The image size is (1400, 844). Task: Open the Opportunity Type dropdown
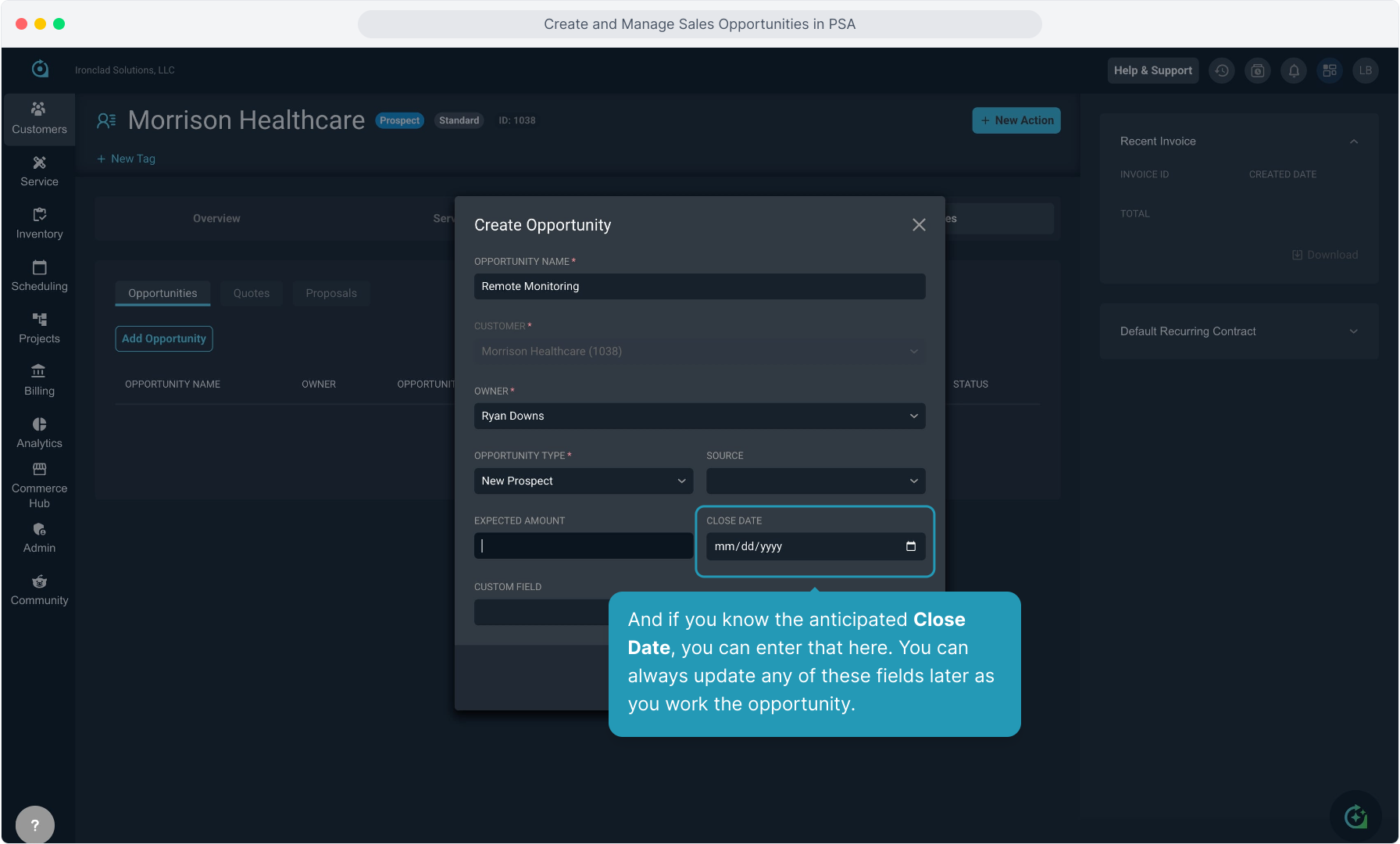click(x=584, y=481)
